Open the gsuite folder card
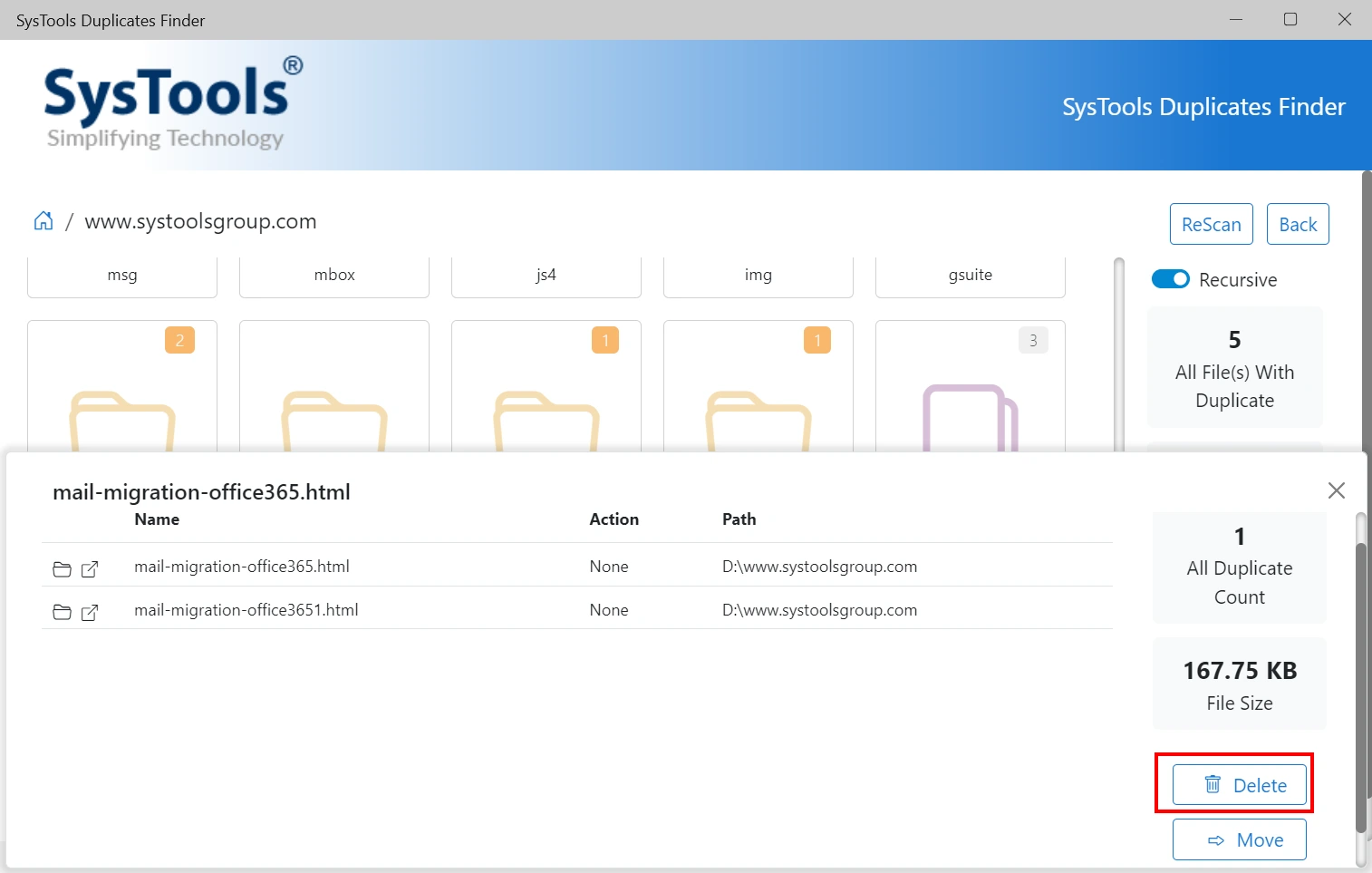This screenshot has width=1372, height=873. click(971, 276)
